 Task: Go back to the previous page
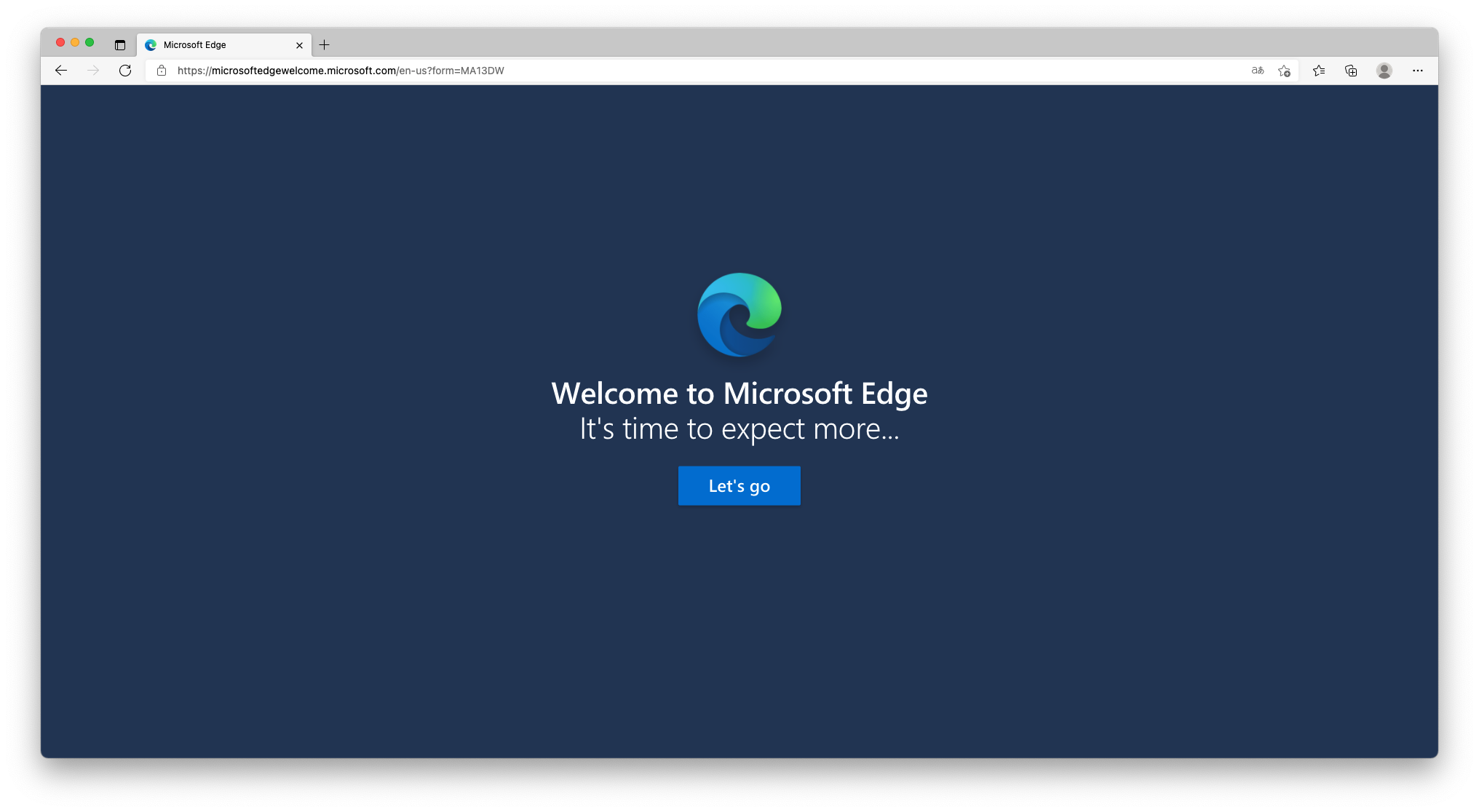[61, 71]
